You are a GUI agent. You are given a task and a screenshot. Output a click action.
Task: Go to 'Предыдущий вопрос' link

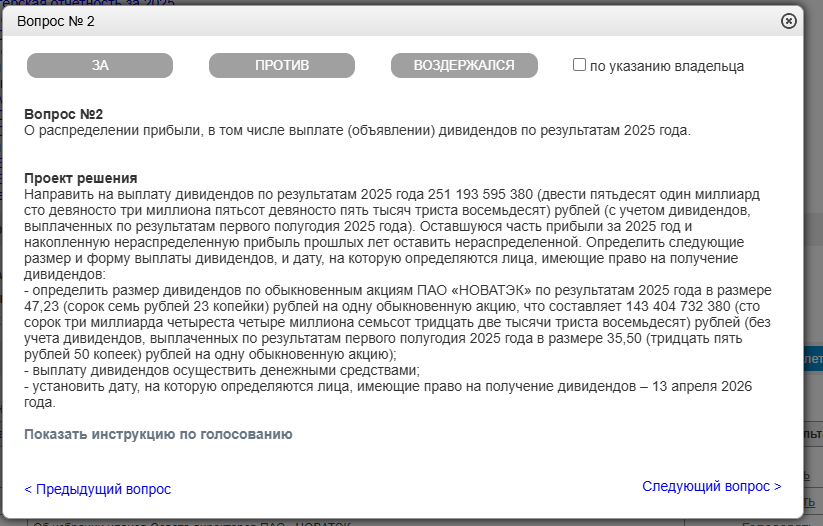pyautogui.click(x=98, y=489)
